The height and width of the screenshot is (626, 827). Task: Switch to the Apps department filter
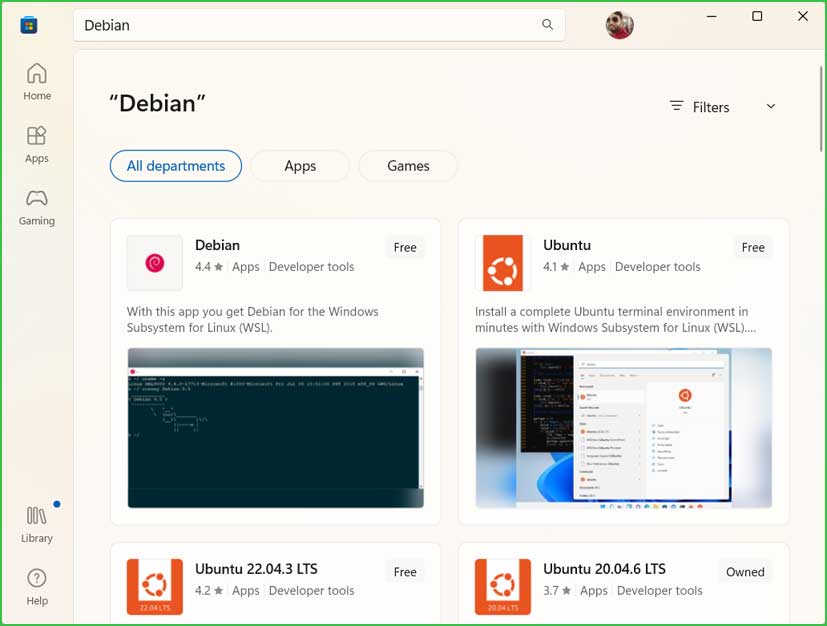pyautogui.click(x=300, y=166)
